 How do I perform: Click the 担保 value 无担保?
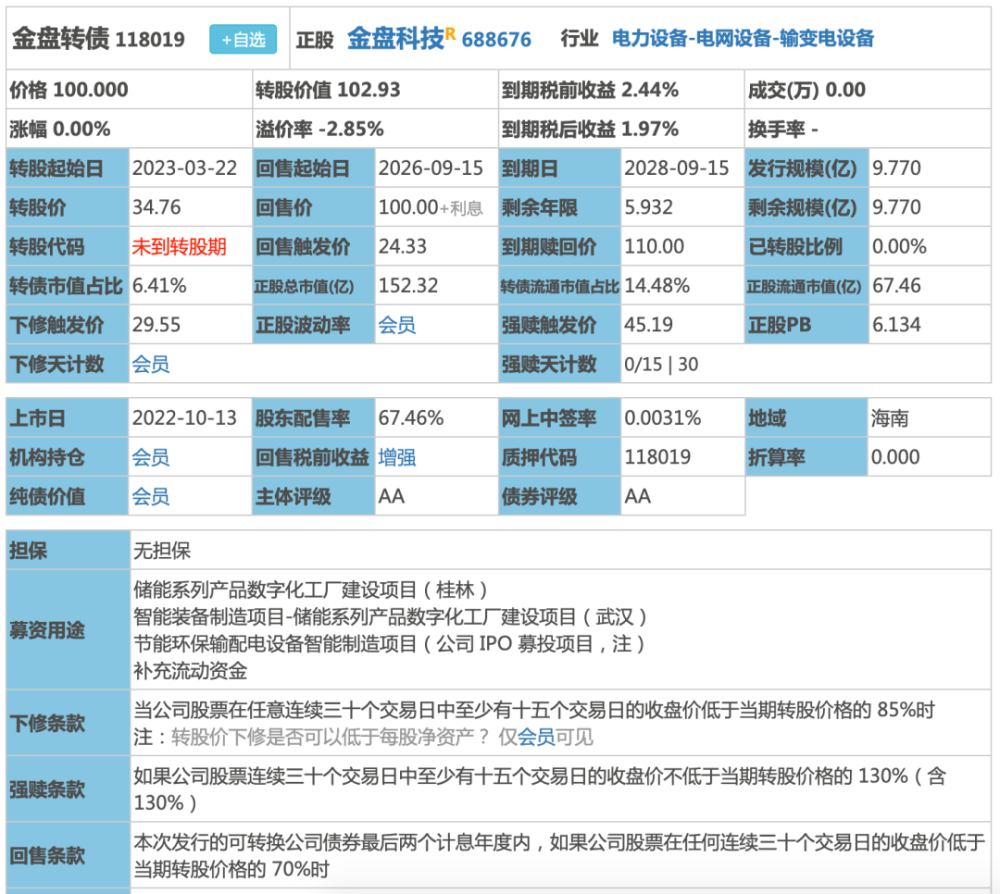[162, 550]
